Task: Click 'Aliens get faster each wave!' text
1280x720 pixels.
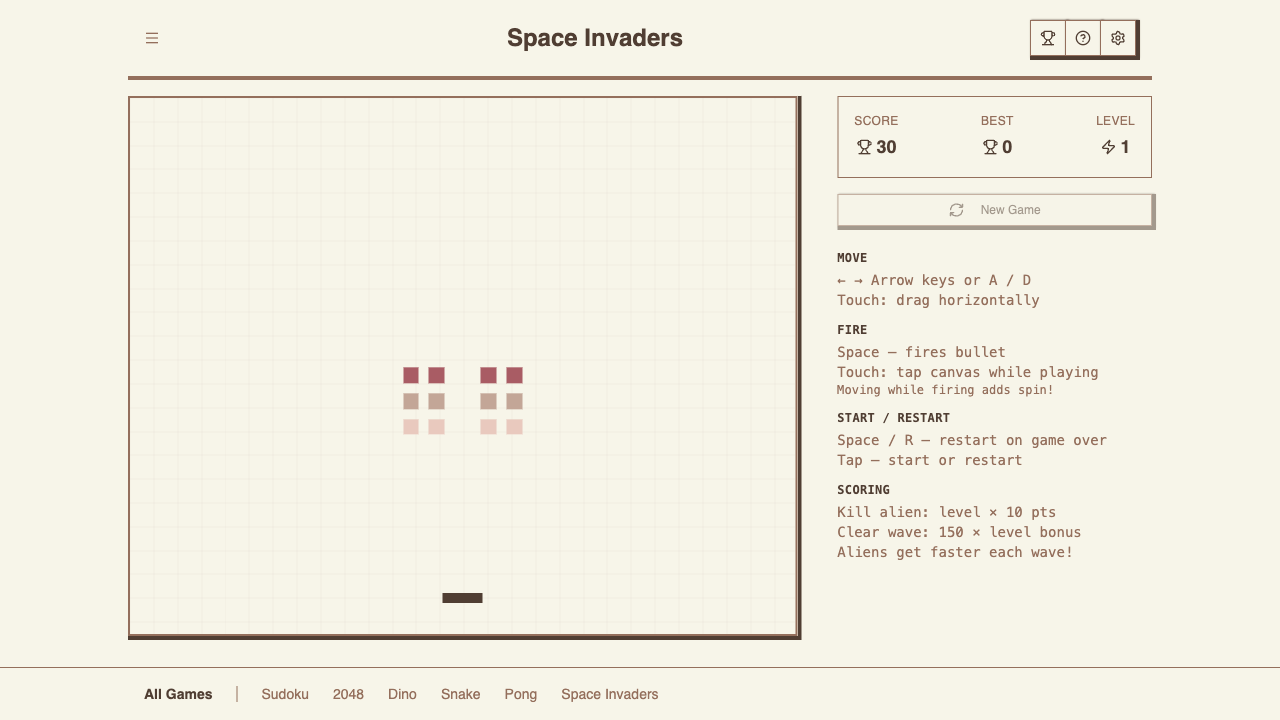Action: click(955, 552)
